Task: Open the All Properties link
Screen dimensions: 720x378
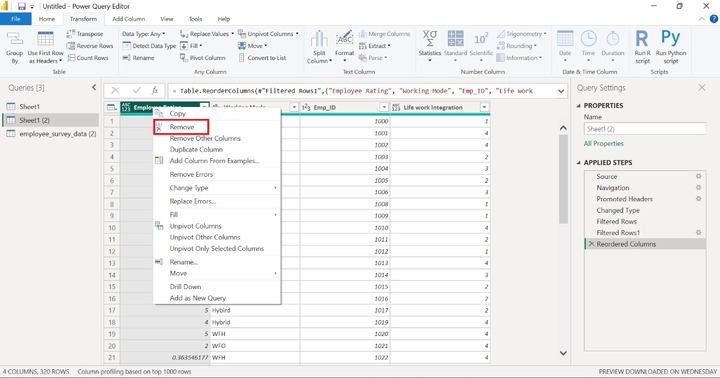Action: coord(603,144)
